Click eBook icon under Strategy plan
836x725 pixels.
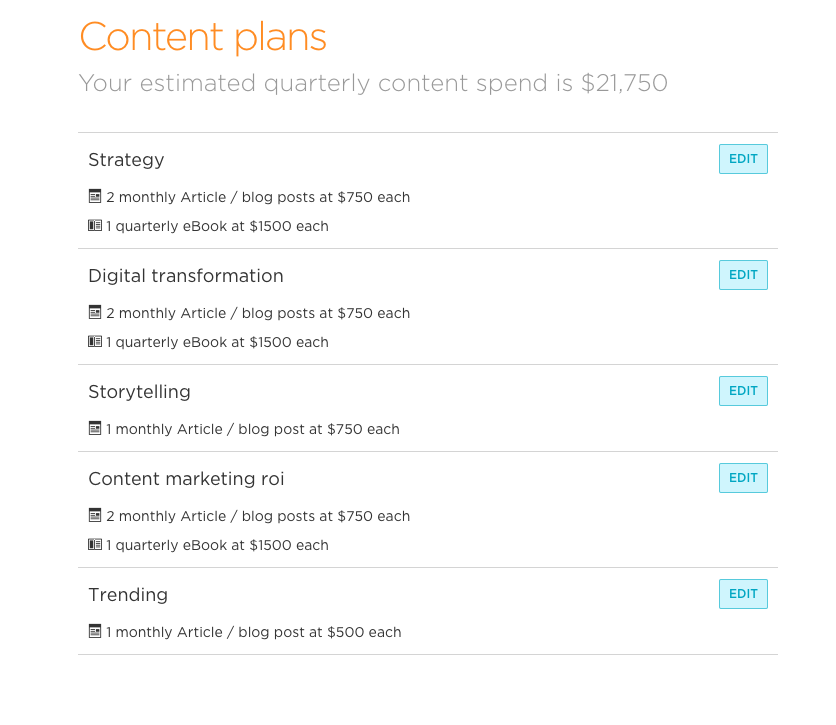[95, 226]
